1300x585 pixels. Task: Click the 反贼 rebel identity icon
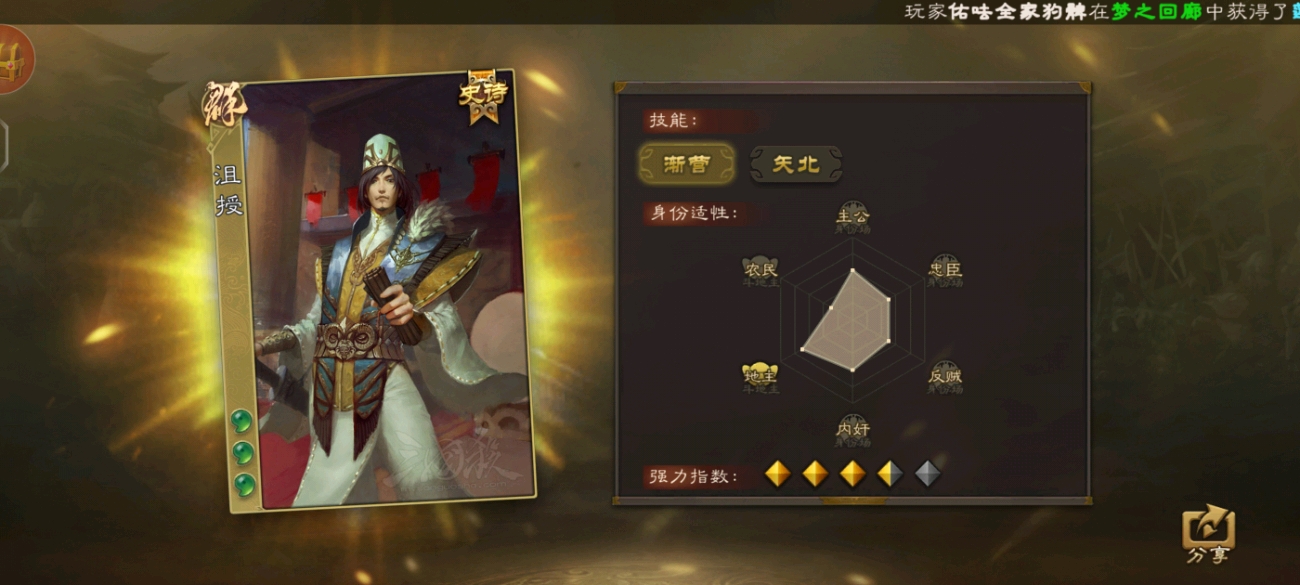[x=944, y=376]
